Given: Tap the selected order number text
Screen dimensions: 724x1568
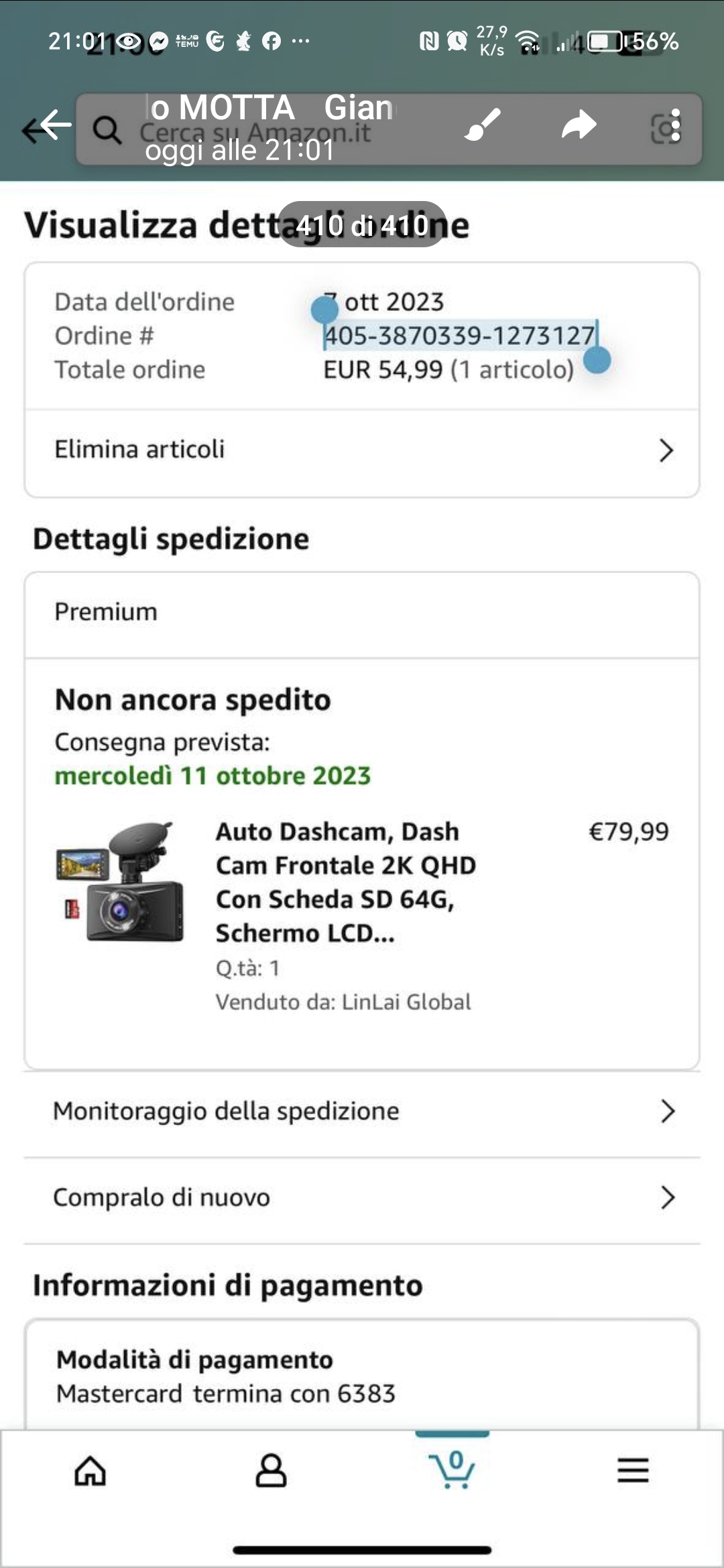Looking at the screenshot, I should coord(459,336).
